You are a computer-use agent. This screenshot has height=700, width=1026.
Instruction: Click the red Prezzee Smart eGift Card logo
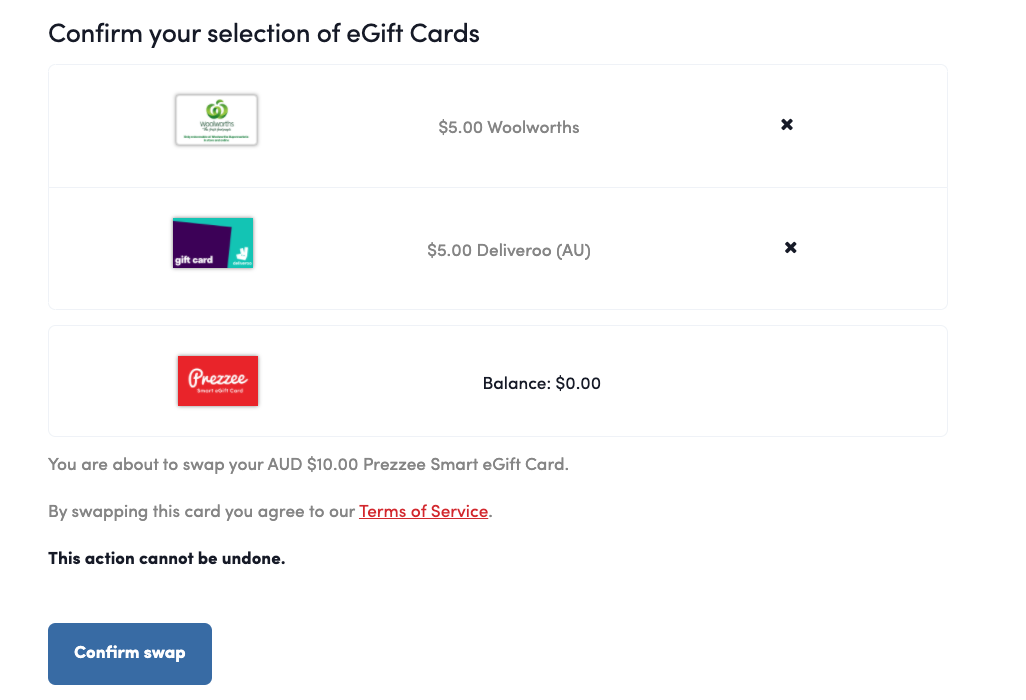click(217, 381)
